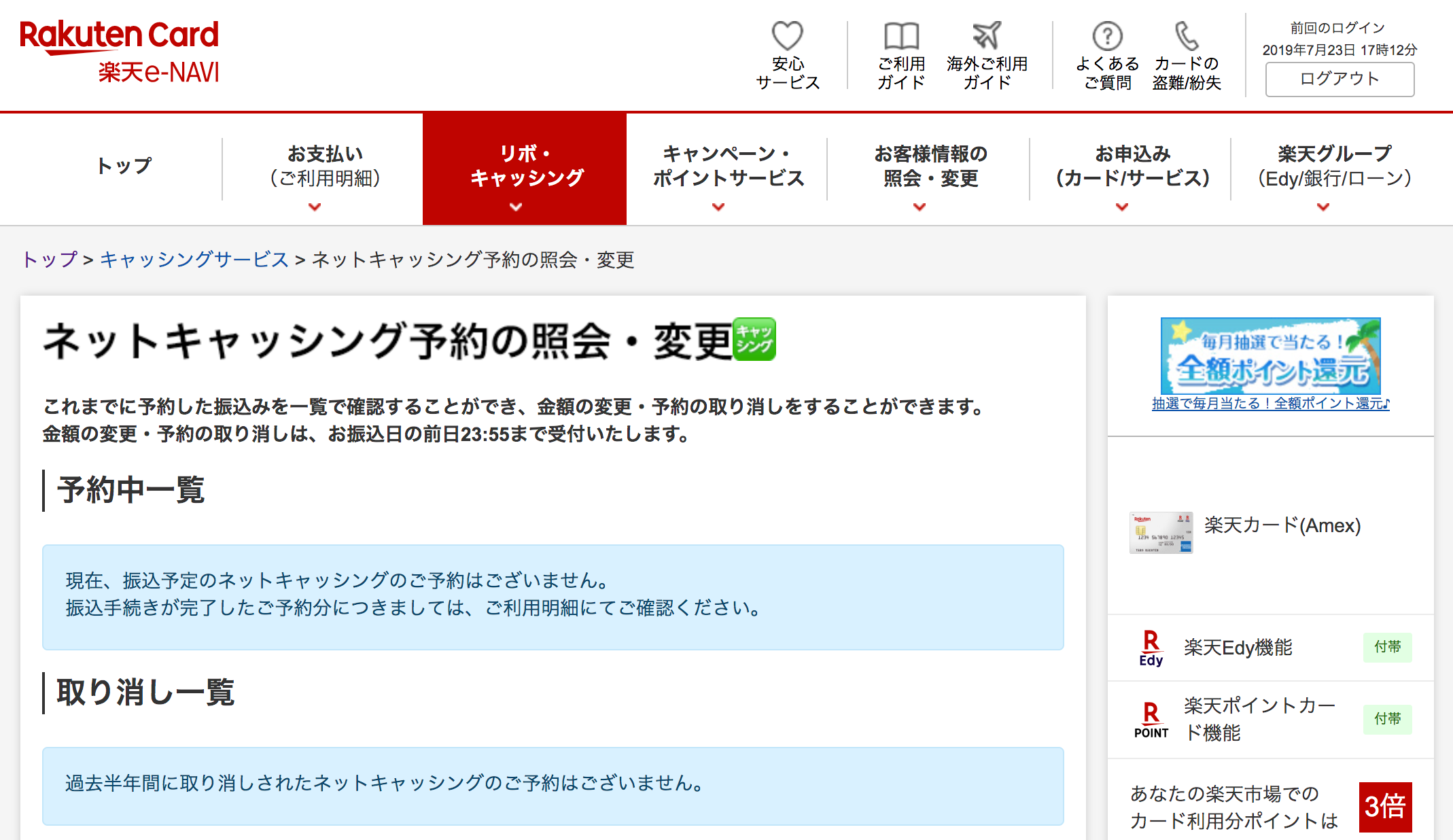Expand chevron under リボ・キャッシング tab
The width and height of the screenshot is (1453, 840).
pyautogui.click(x=516, y=207)
